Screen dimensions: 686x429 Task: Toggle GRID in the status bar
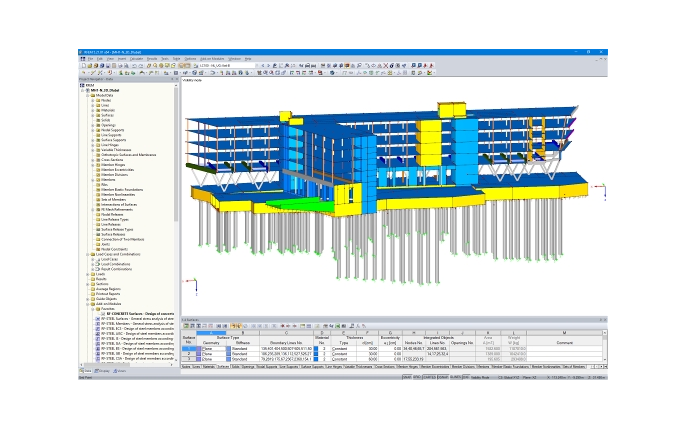coord(417,377)
